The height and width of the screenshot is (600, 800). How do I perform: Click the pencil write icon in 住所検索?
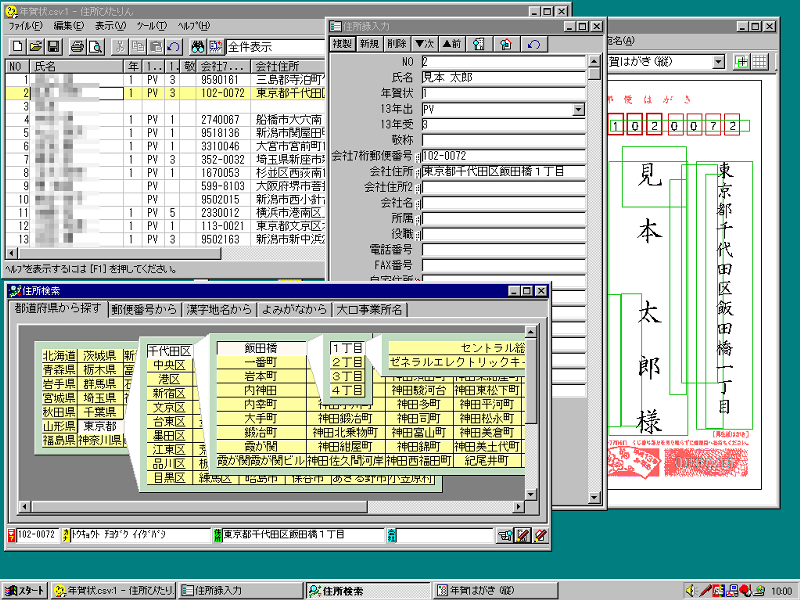click(x=522, y=535)
